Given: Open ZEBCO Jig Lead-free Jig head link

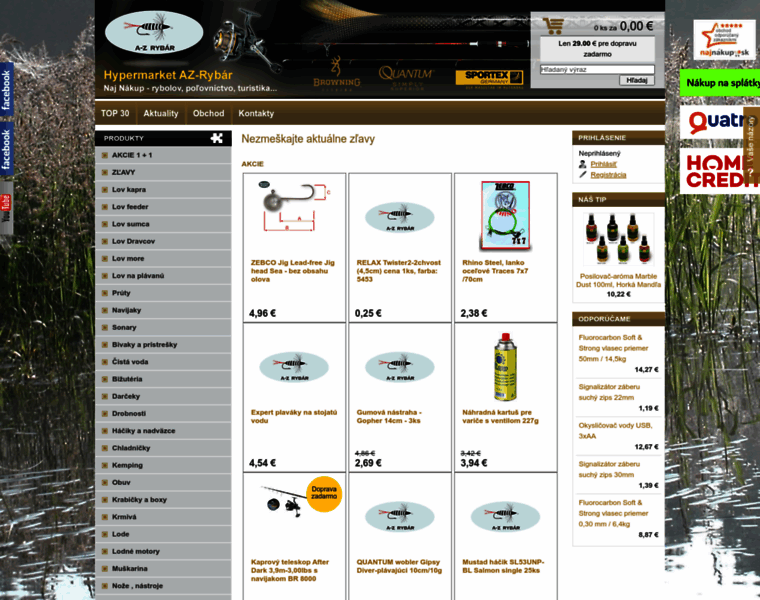Looking at the screenshot, I should [x=293, y=270].
